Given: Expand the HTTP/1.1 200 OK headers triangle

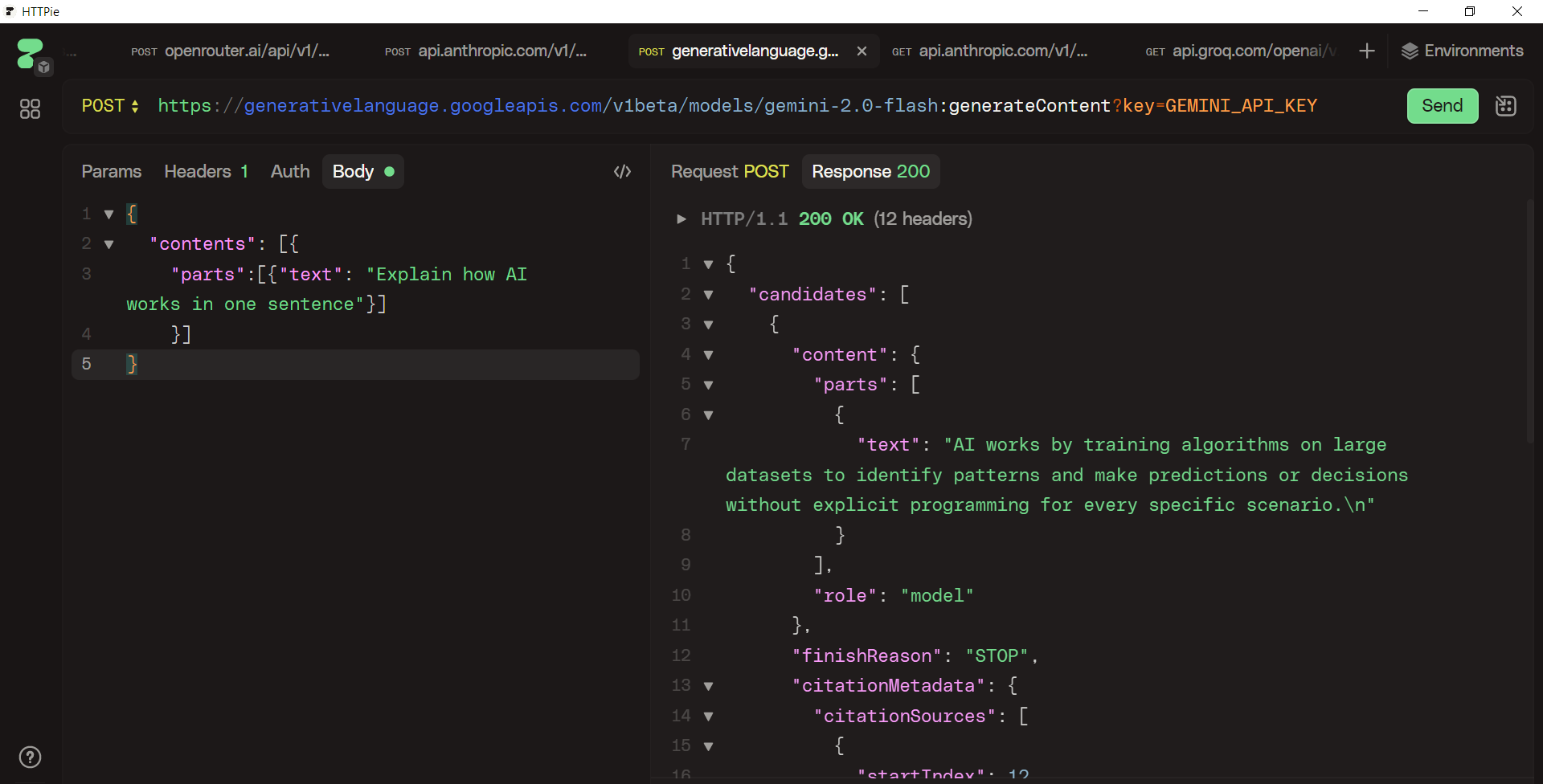Looking at the screenshot, I should [681, 219].
